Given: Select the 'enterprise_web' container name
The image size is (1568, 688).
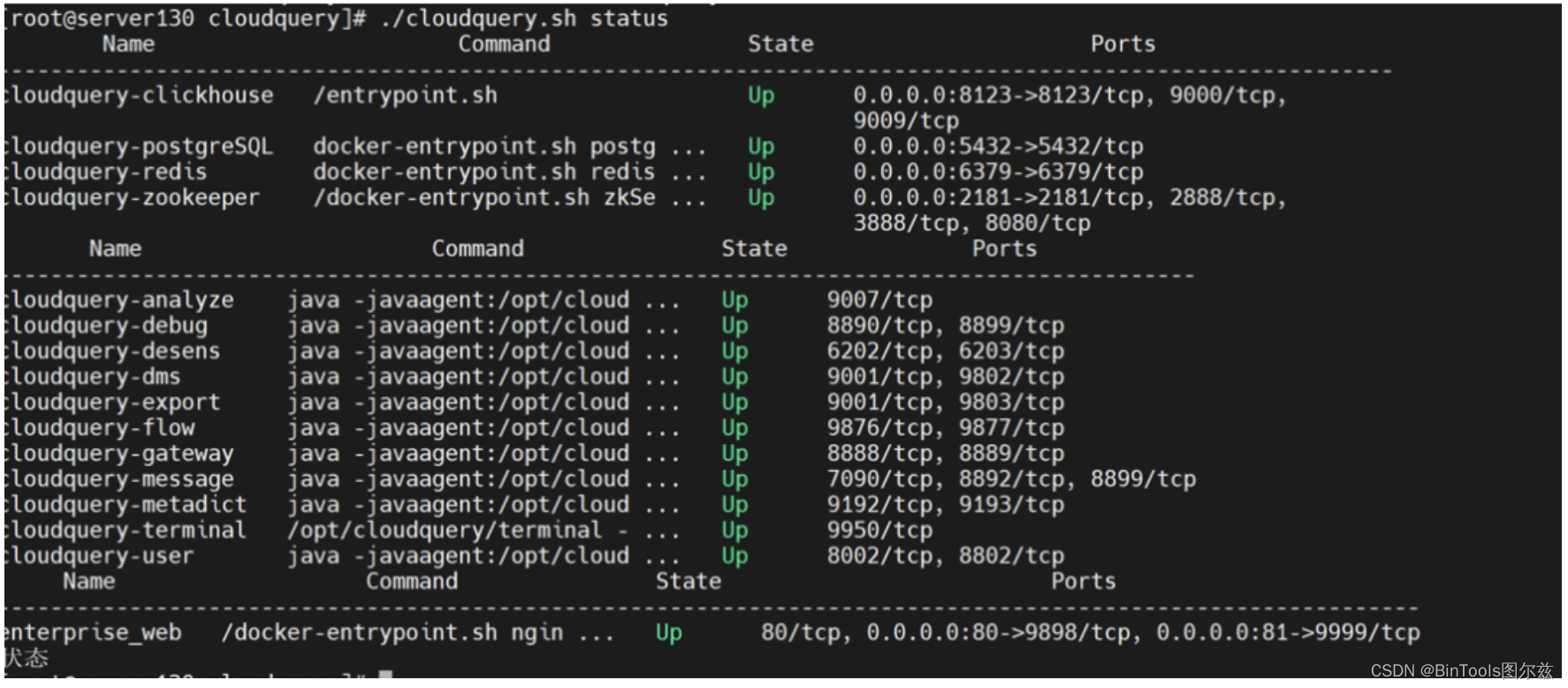Looking at the screenshot, I should pyautogui.click(x=93, y=633).
